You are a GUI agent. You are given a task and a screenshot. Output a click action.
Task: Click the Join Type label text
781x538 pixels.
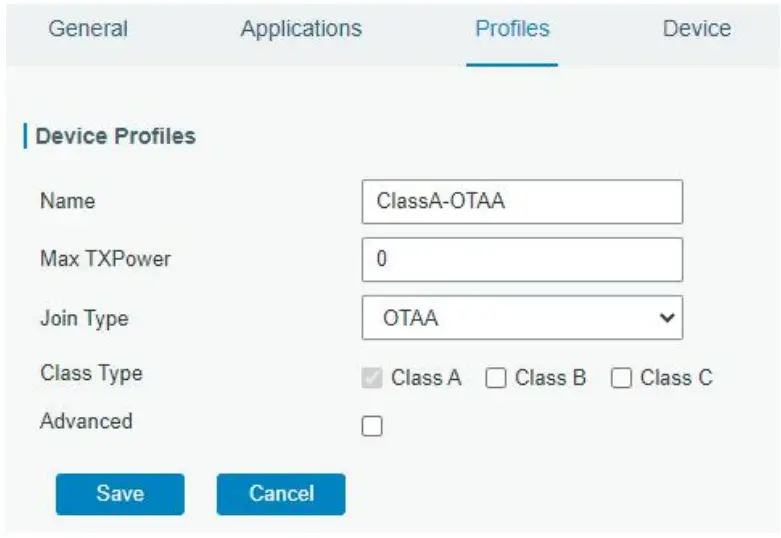[84, 319]
